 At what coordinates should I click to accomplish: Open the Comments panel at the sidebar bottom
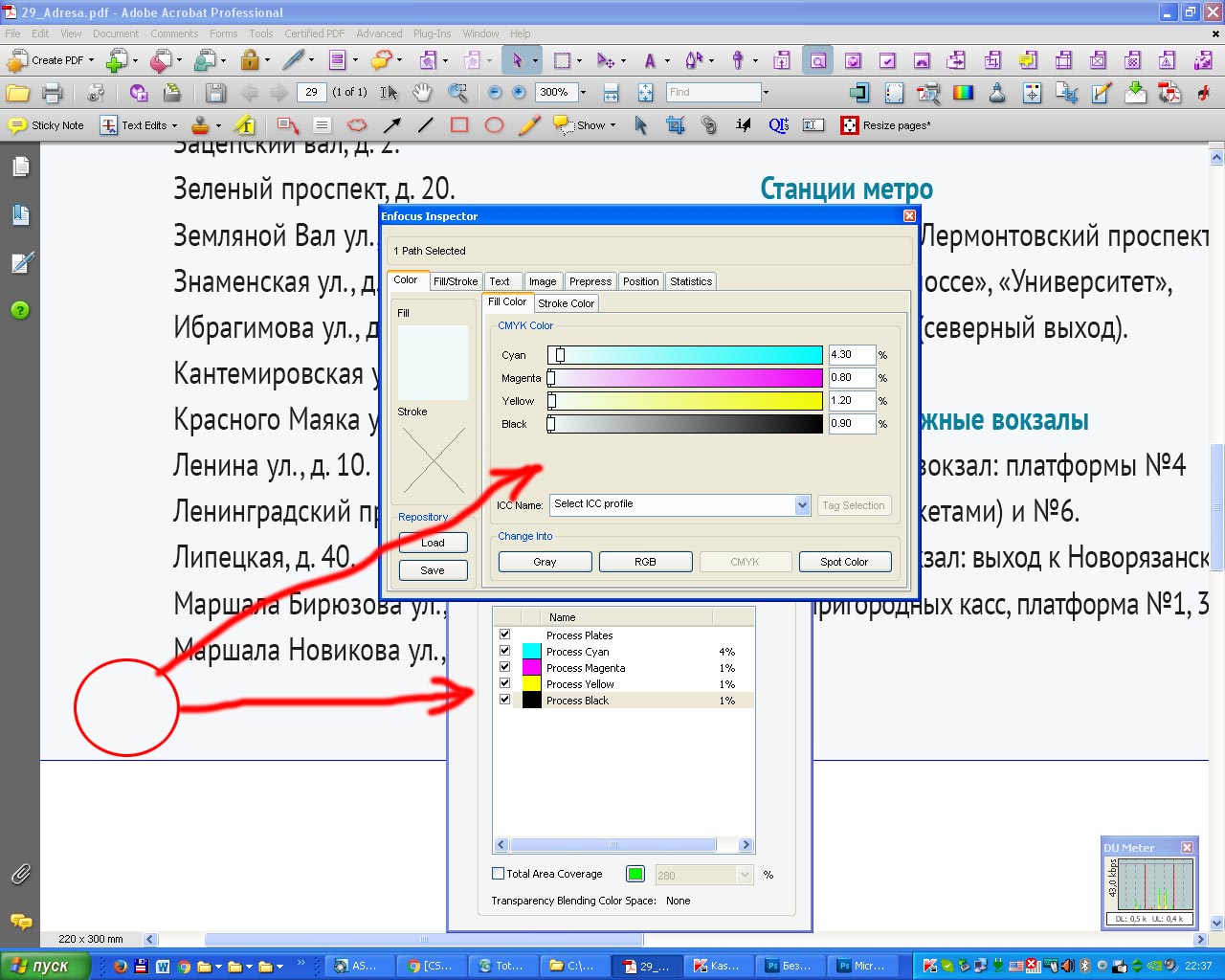[20, 922]
